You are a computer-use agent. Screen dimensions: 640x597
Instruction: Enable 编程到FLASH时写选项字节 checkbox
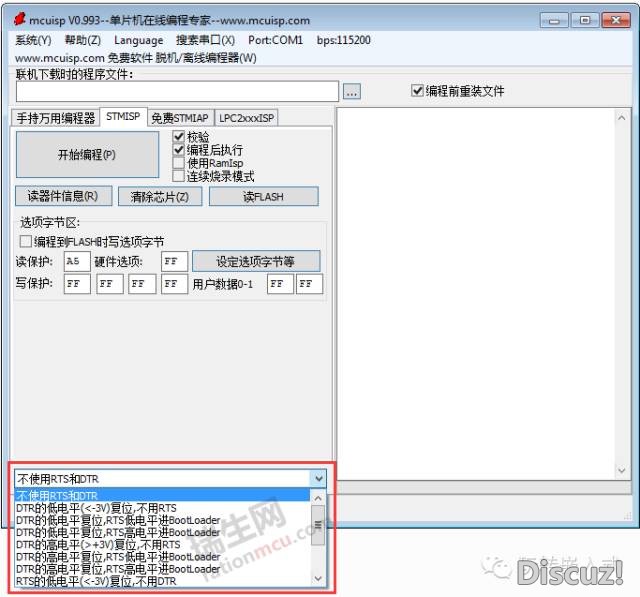92,242
